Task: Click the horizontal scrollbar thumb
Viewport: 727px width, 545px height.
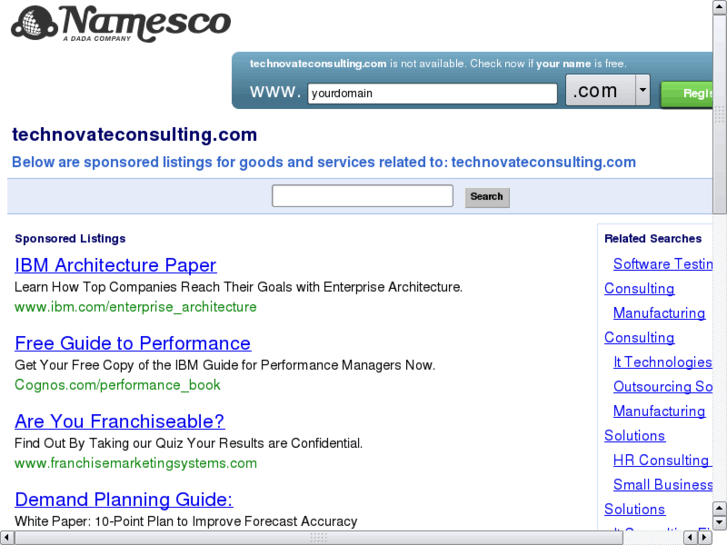Action: point(319,538)
